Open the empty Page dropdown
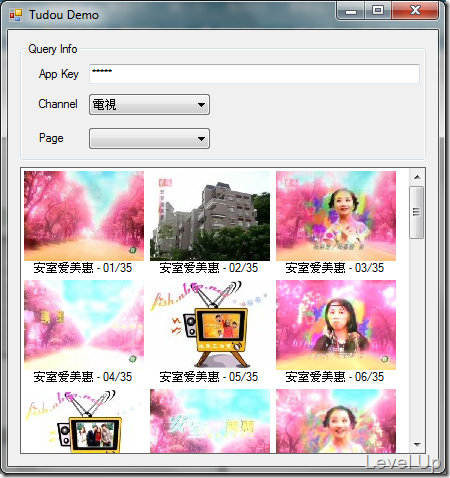Image resolution: width=450 pixels, height=478 pixels. point(149,138)
